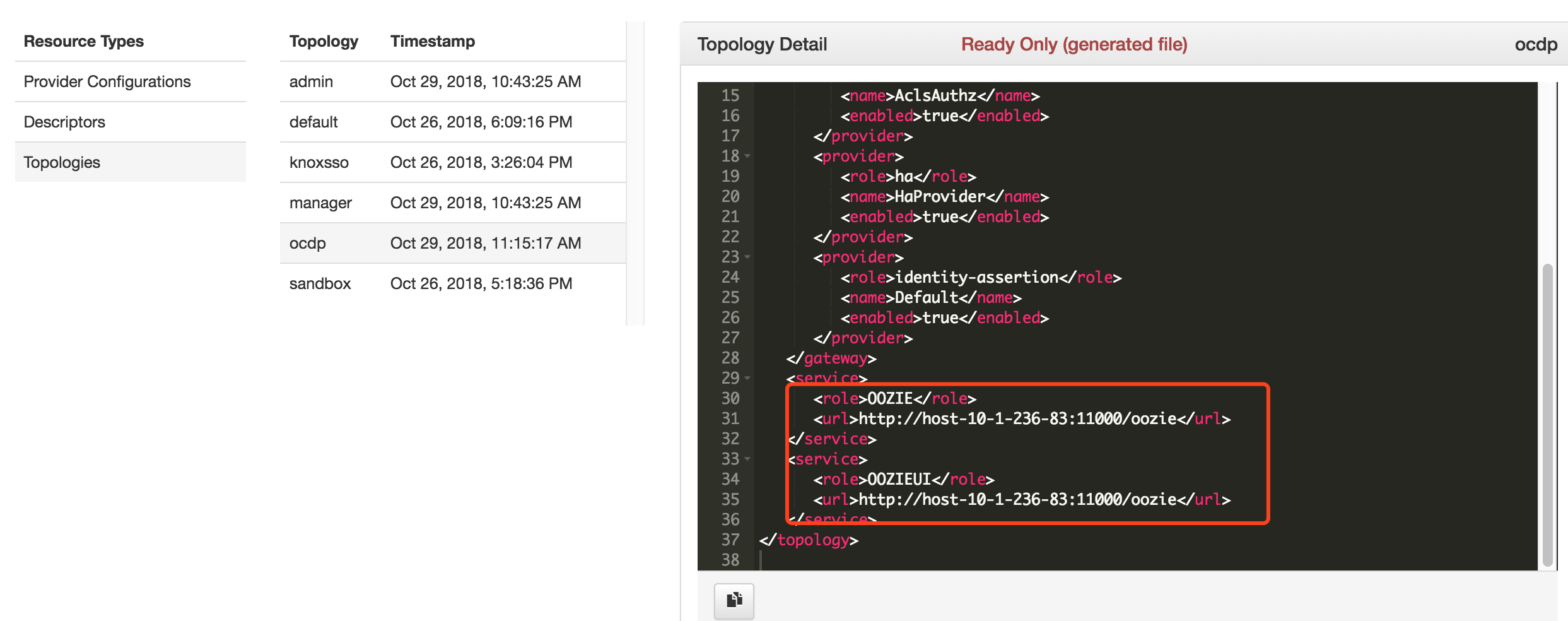Click the Default name line 25
This screenshot has height=621, width=1568.
click(x=931, y=297)
